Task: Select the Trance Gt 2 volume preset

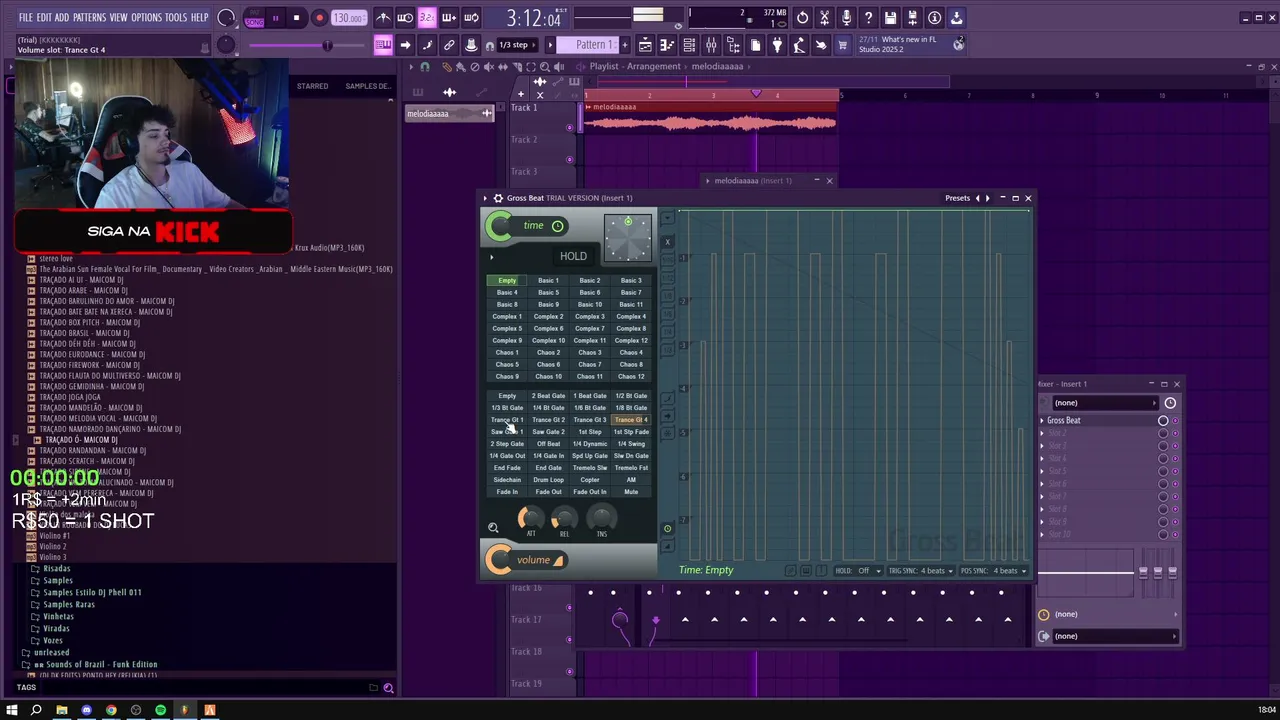Action: 548,420
